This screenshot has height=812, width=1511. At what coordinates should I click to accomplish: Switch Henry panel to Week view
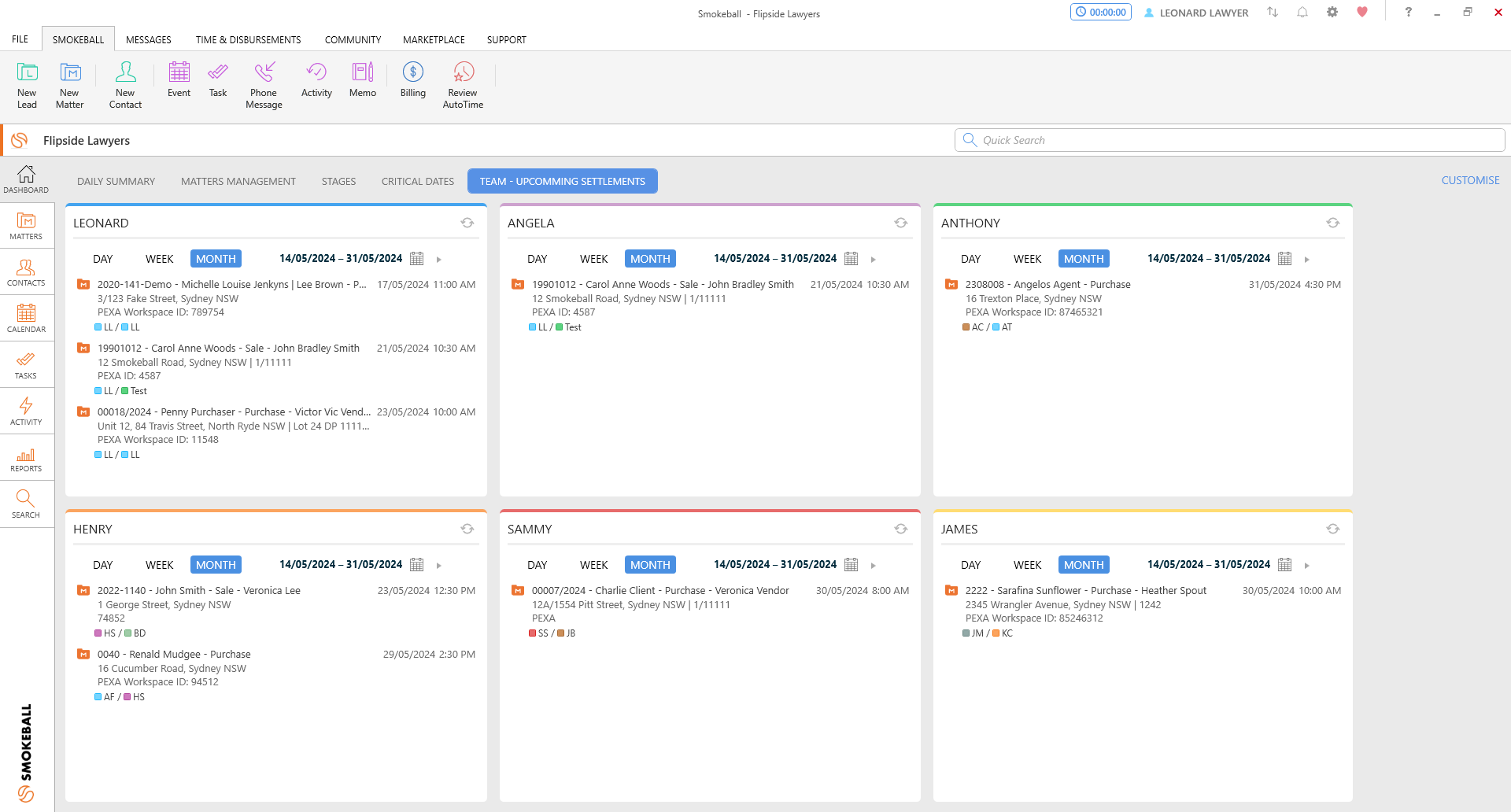click(x=160, y=565)
